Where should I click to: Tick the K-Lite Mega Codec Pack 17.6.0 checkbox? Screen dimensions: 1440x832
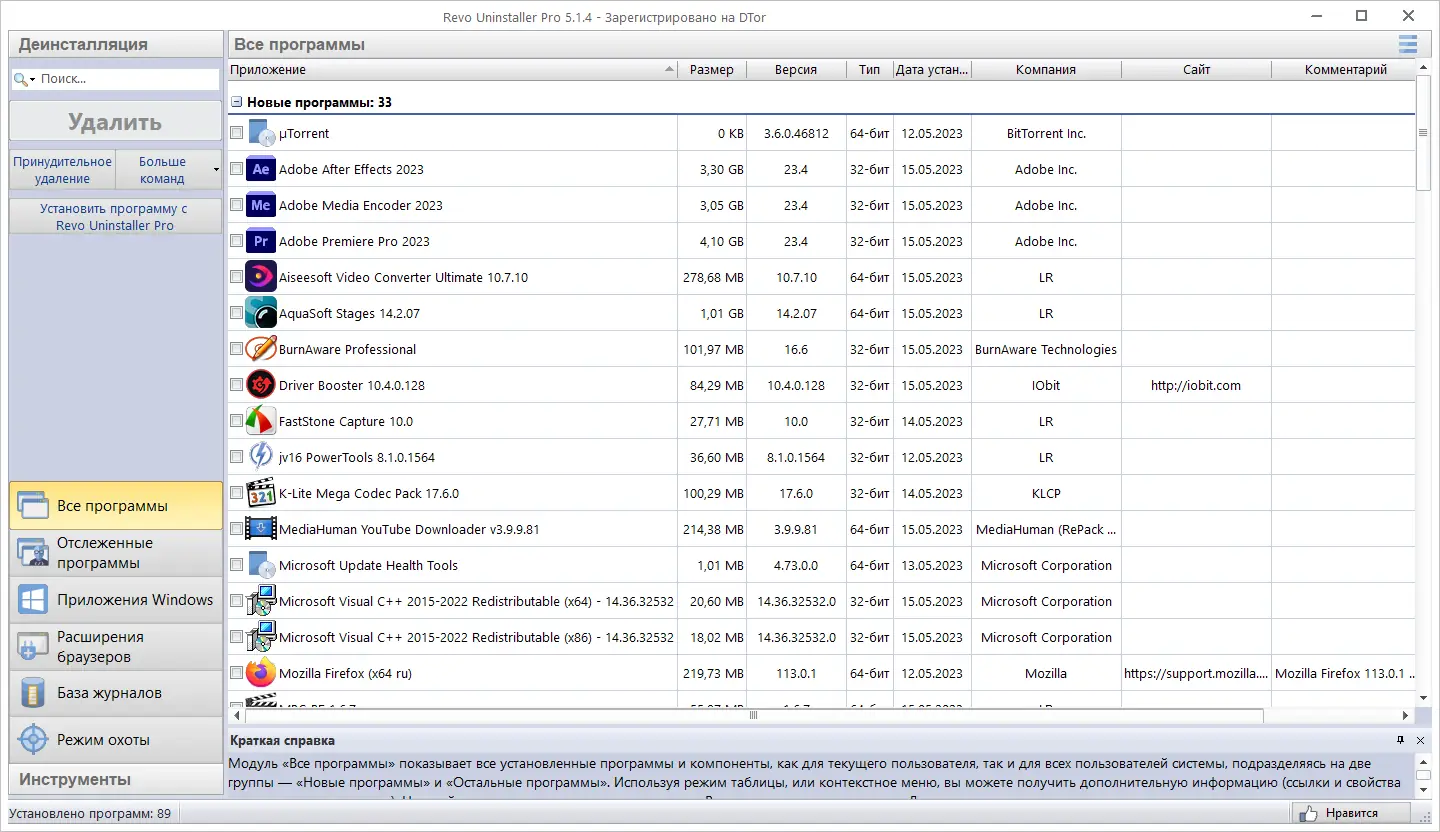[236, 493]
